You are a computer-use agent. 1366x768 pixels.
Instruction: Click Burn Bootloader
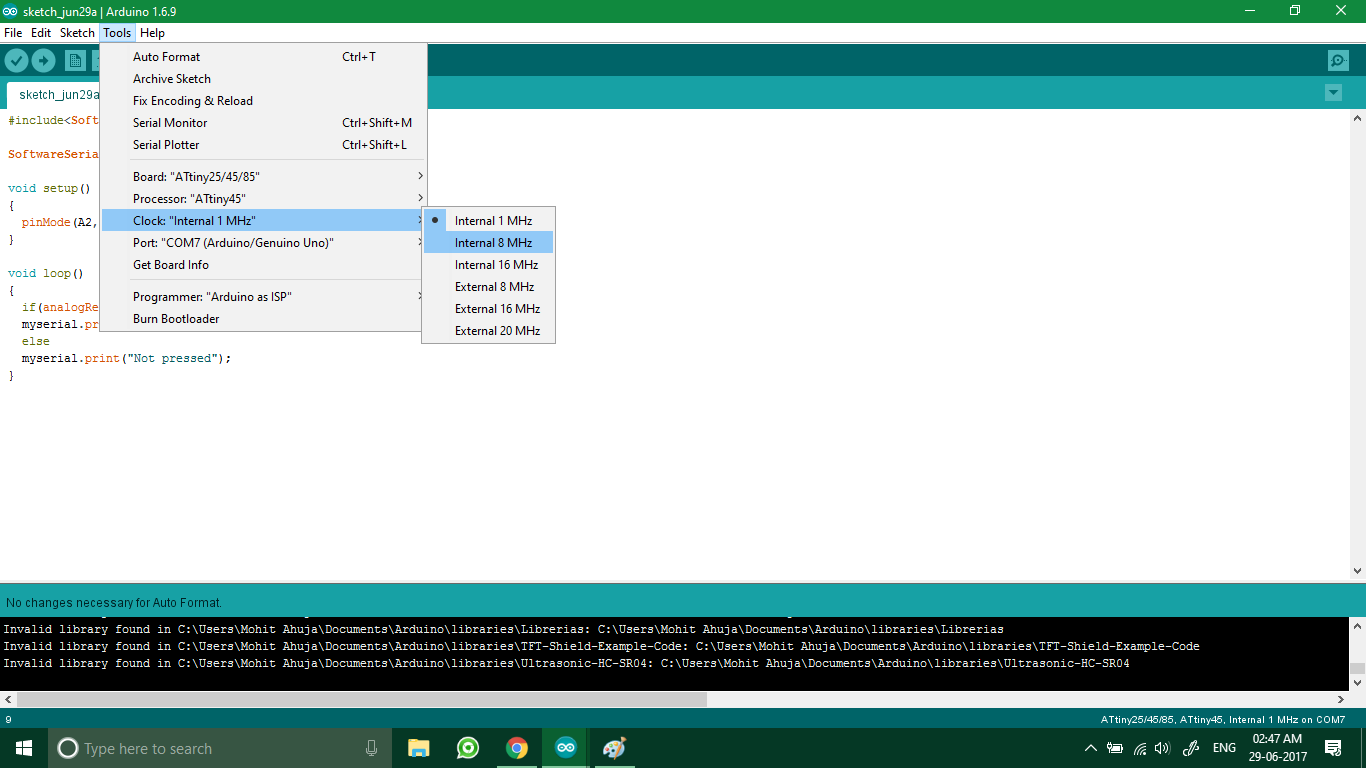pyautogui.click(x=264, y=318)
